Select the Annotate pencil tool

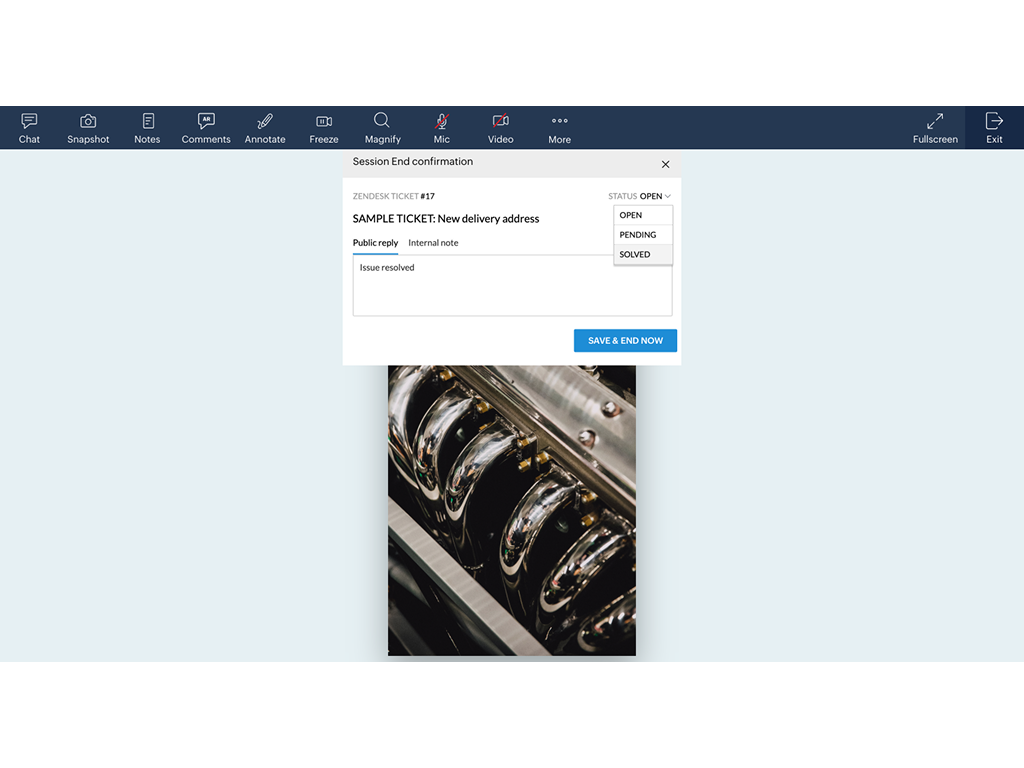click(265, 128)
